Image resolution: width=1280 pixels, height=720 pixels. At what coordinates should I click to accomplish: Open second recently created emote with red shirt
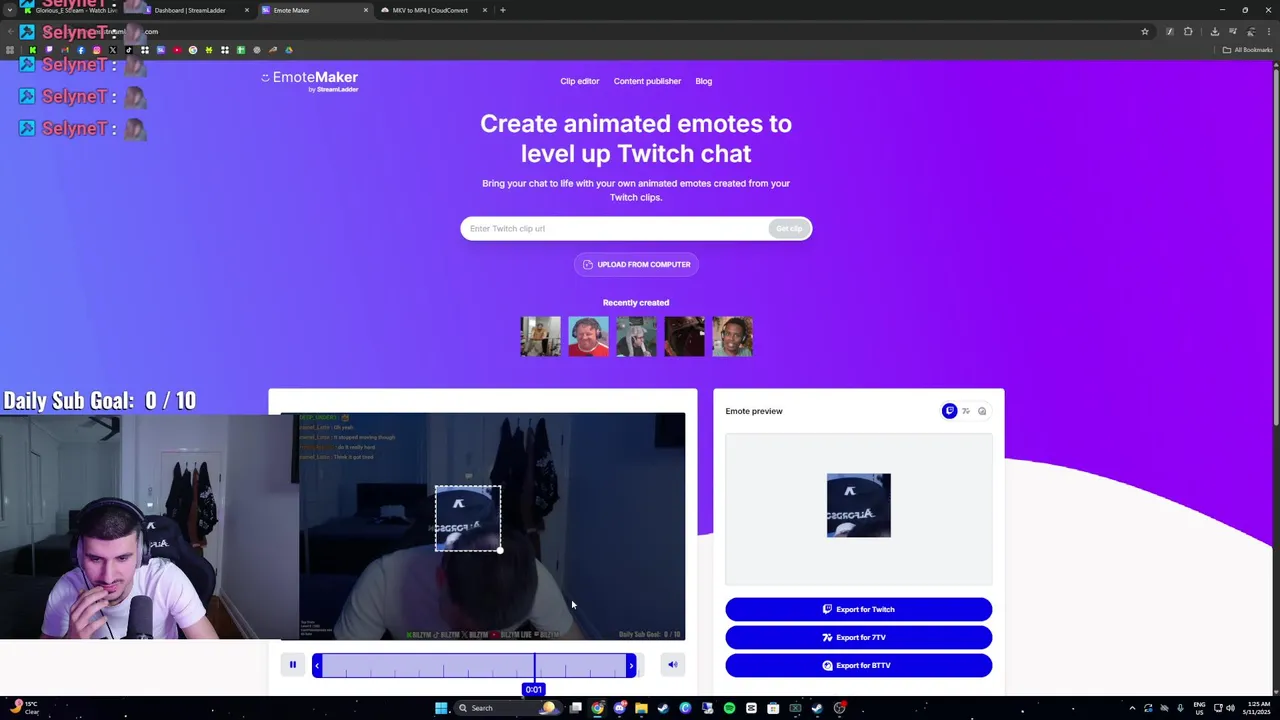588,336
